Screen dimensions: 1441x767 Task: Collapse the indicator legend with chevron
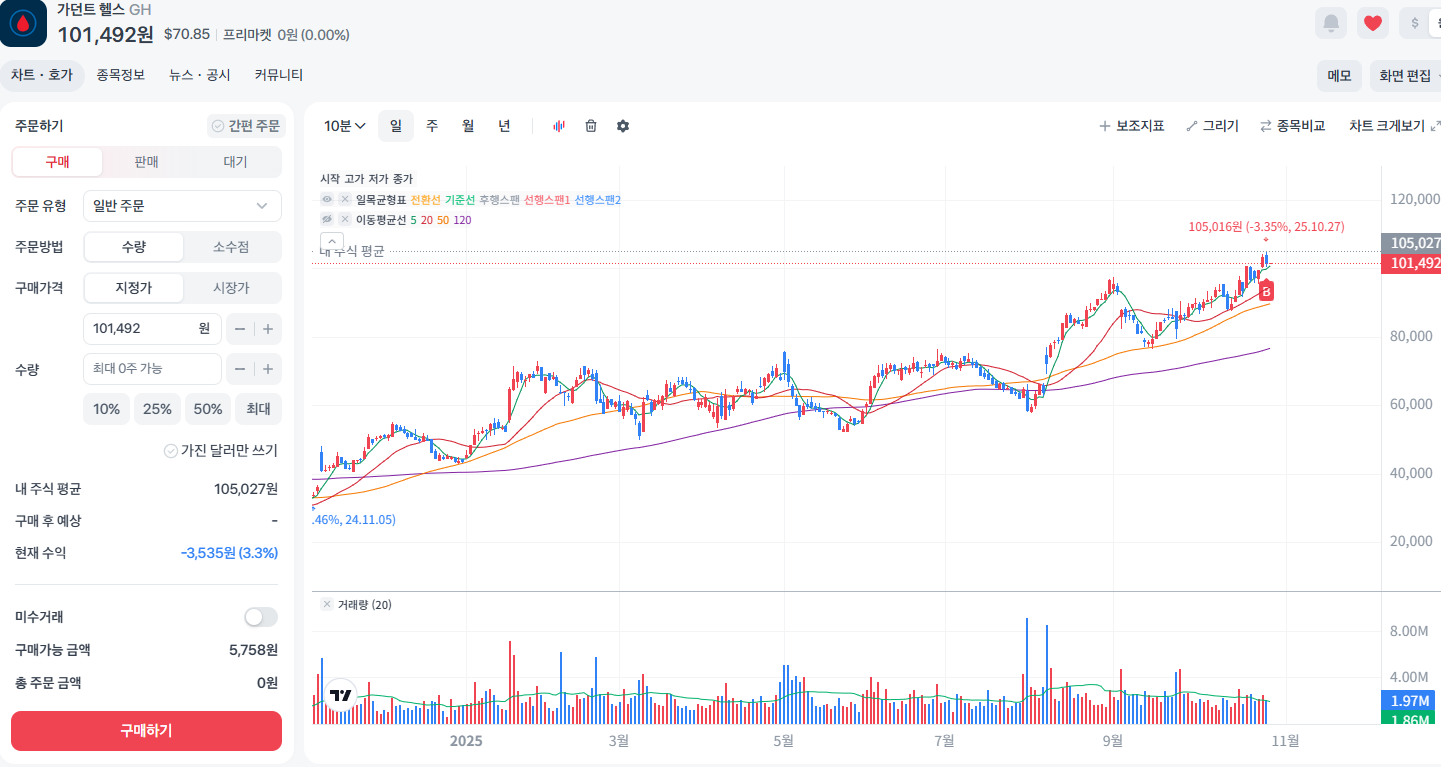tap(332, 241)
